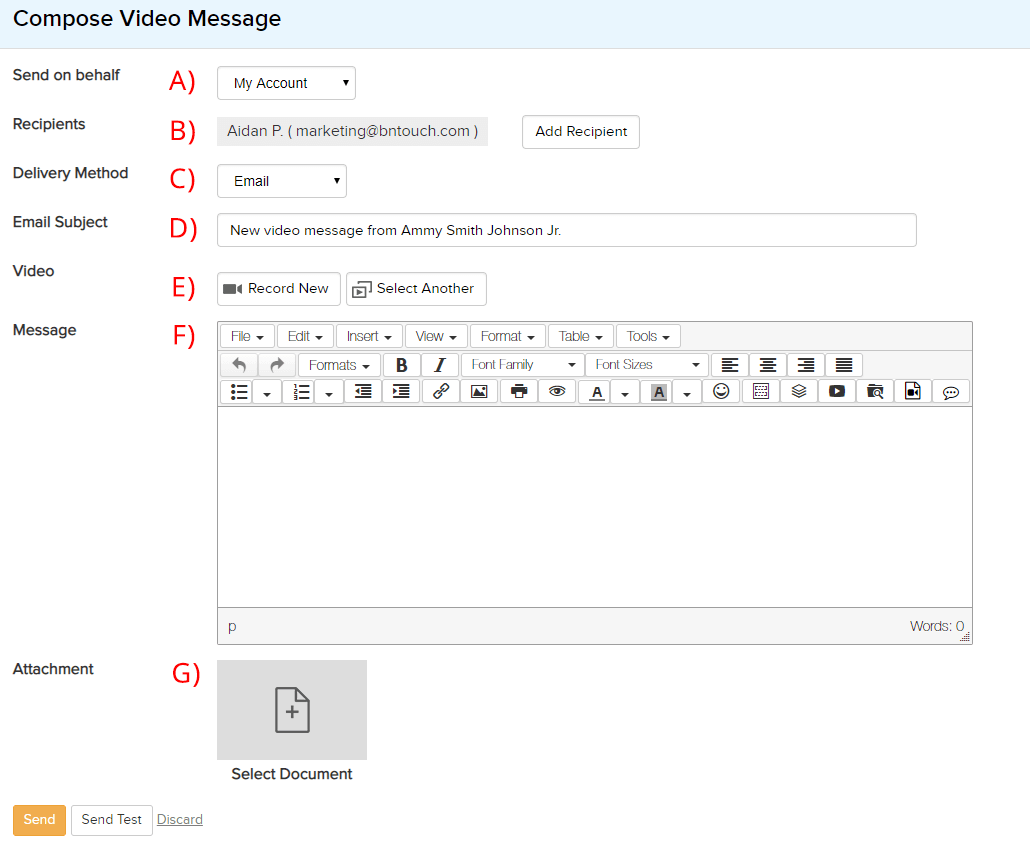Viewport: 1030px width, 849px height.
Task: Click the speech bubble icon
Action: [951, 392]
